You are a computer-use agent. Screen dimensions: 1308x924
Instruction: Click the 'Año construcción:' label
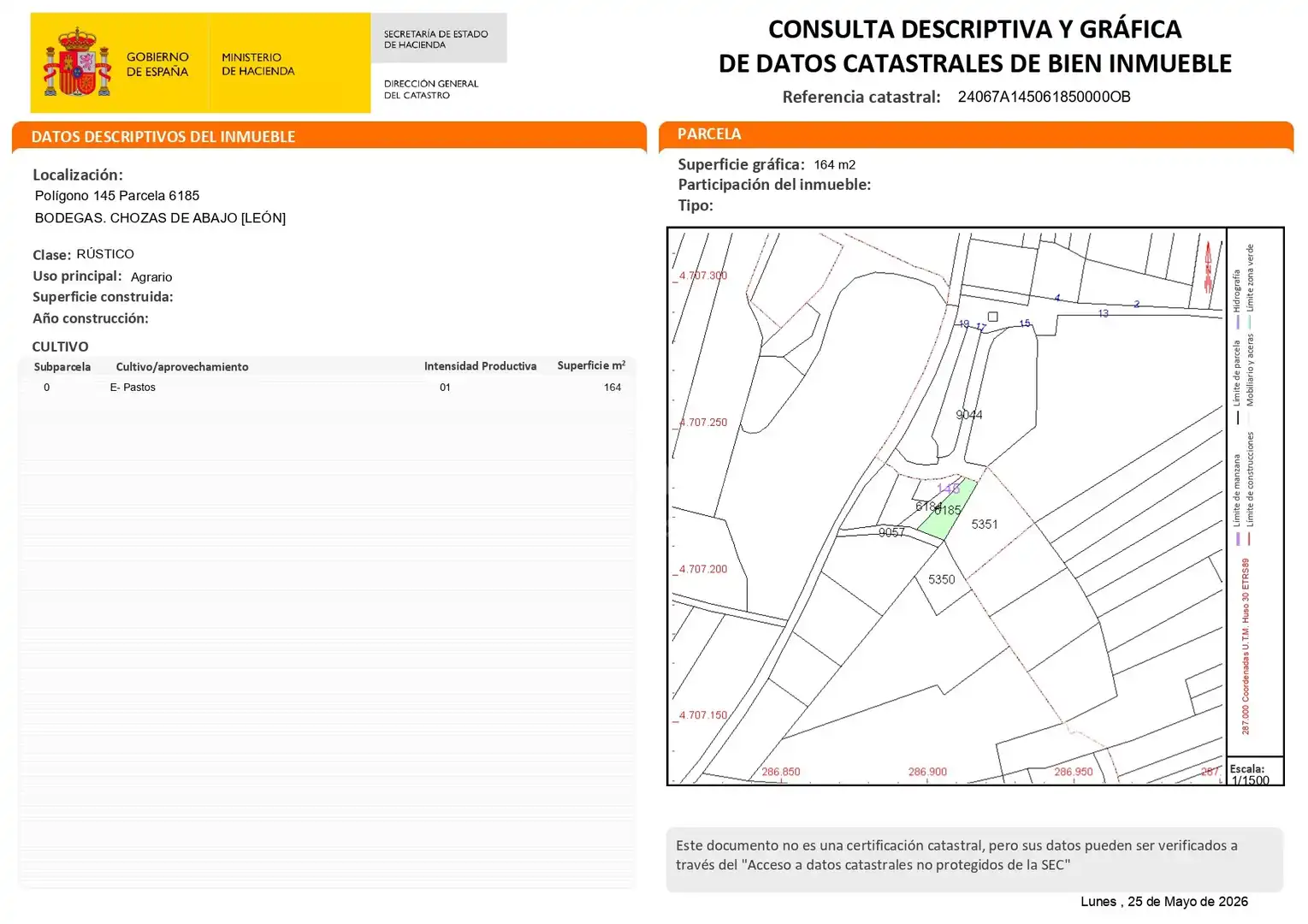tap(91, 318)
